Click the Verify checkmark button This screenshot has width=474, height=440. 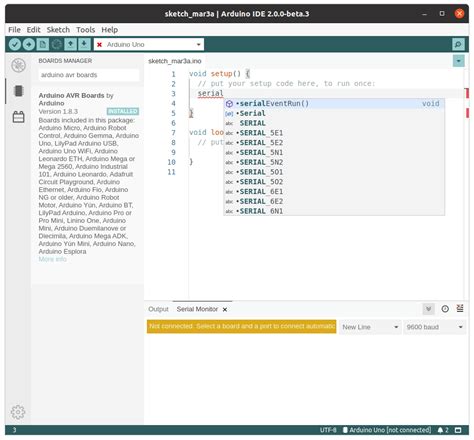pos(15,44)
